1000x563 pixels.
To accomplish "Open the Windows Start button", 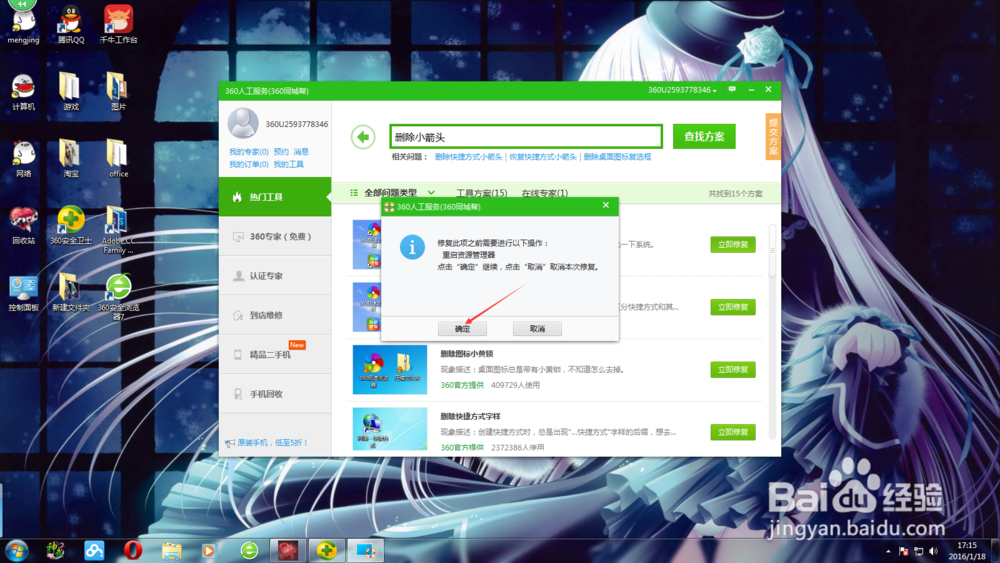I will pos(17,550).
